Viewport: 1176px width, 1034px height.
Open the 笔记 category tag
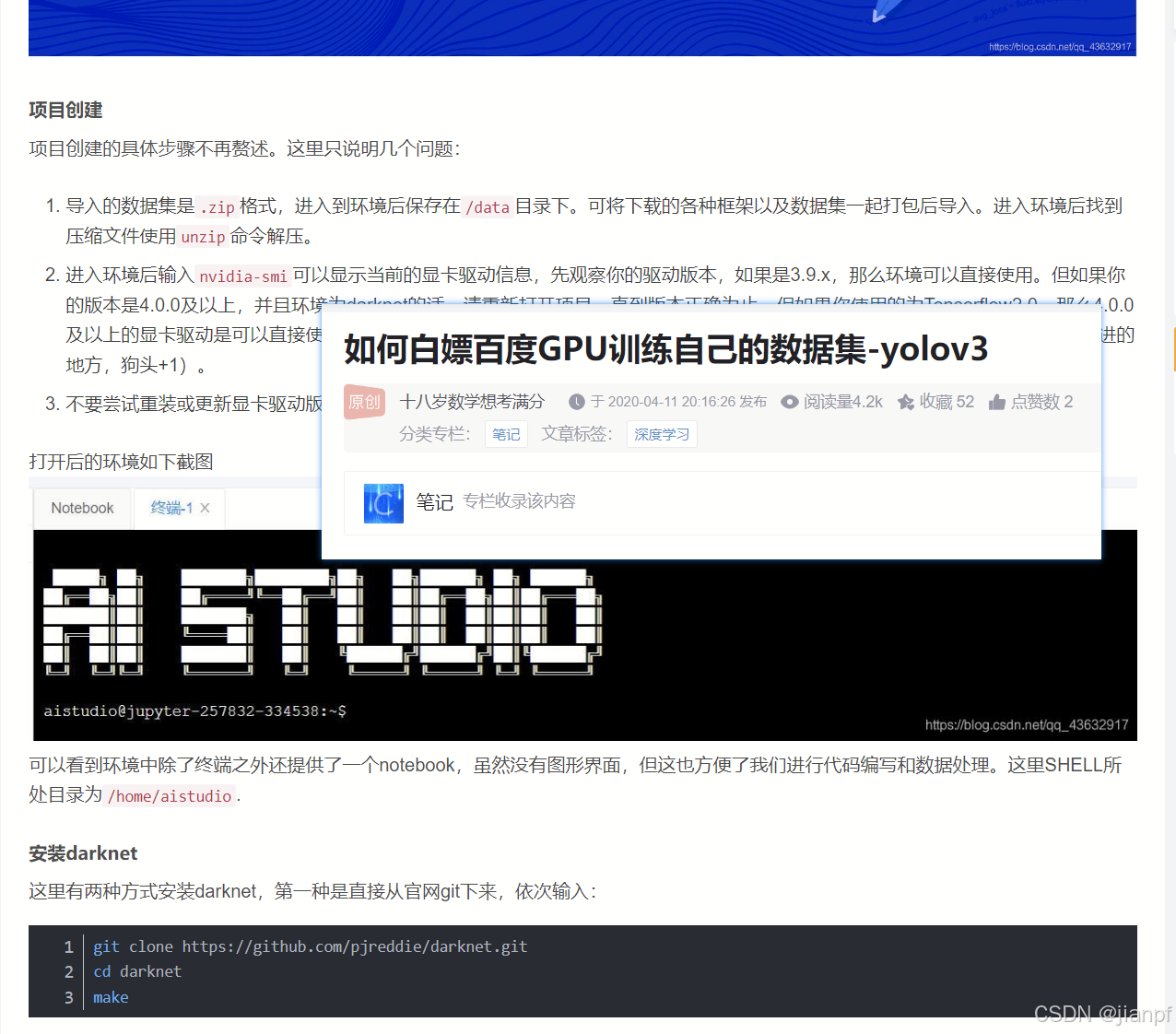(506, 434)
